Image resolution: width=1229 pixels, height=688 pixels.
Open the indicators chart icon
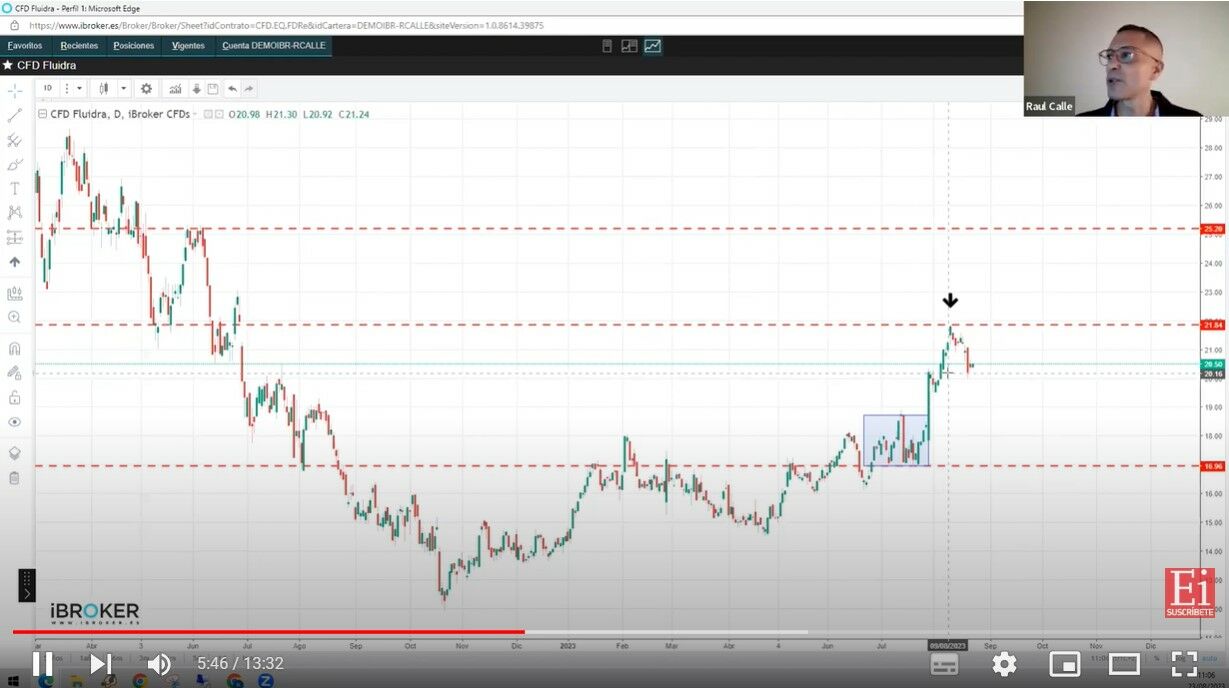pos(175,88)
